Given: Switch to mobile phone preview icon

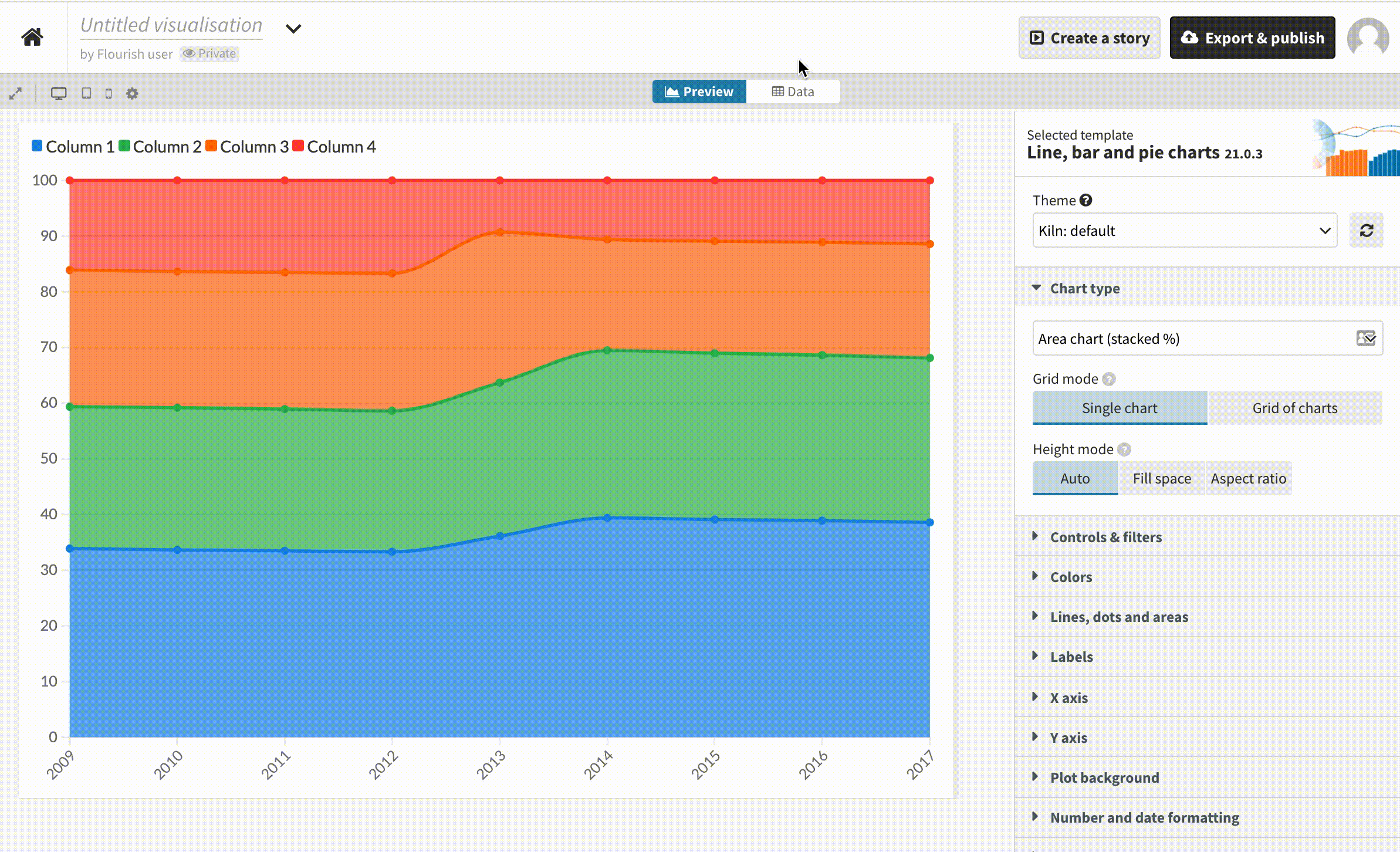Looking at the screenshot, I should [109, 93].
